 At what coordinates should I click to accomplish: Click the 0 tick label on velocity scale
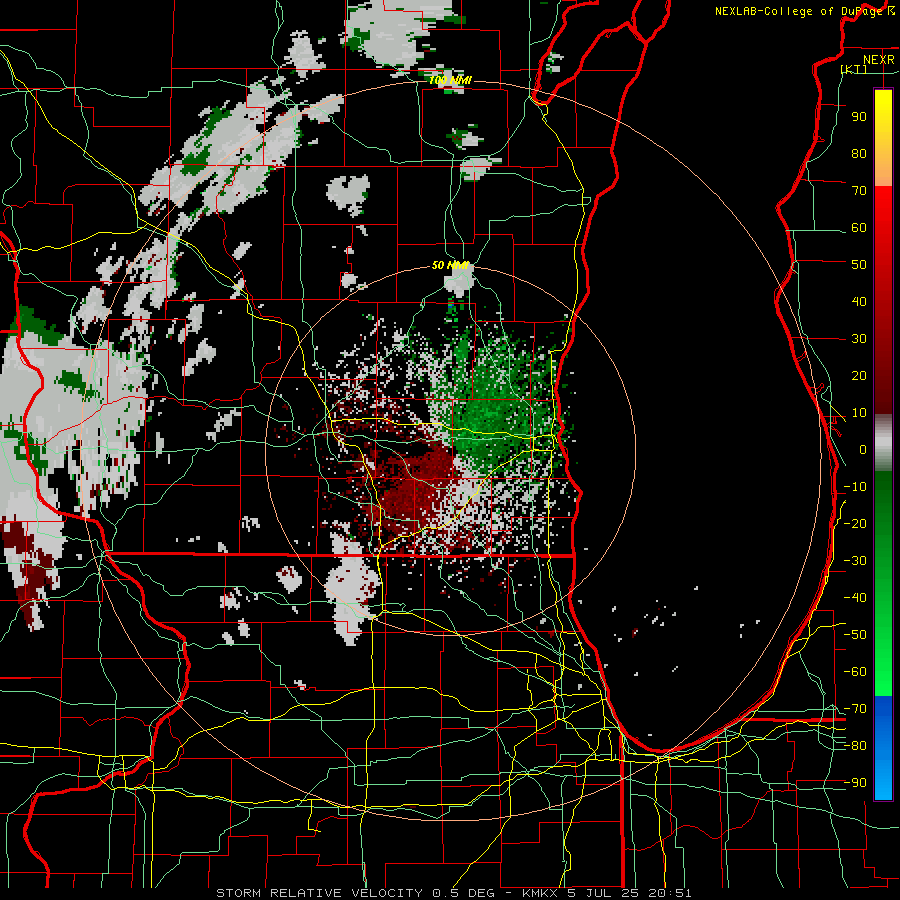point(863,449)
